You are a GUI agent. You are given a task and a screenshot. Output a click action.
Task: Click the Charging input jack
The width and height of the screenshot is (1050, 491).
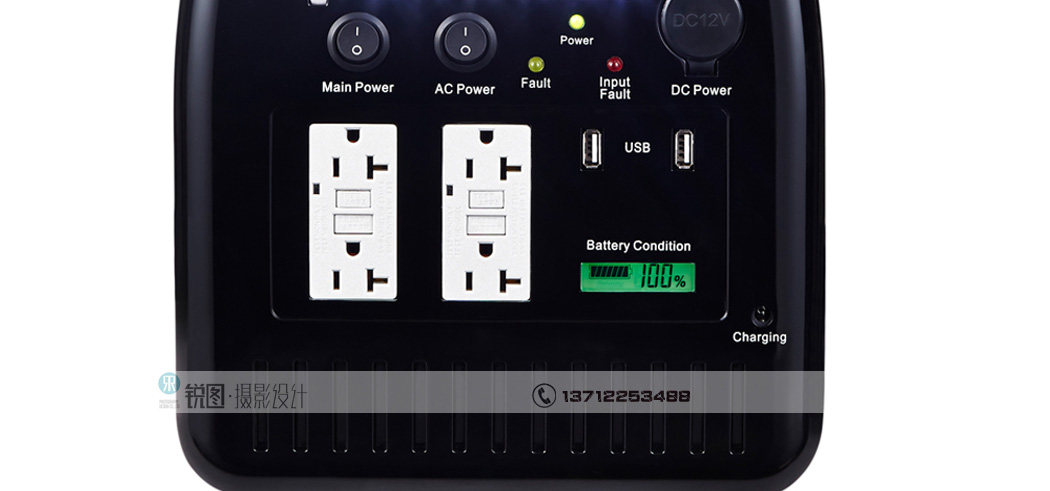(762, 316)
